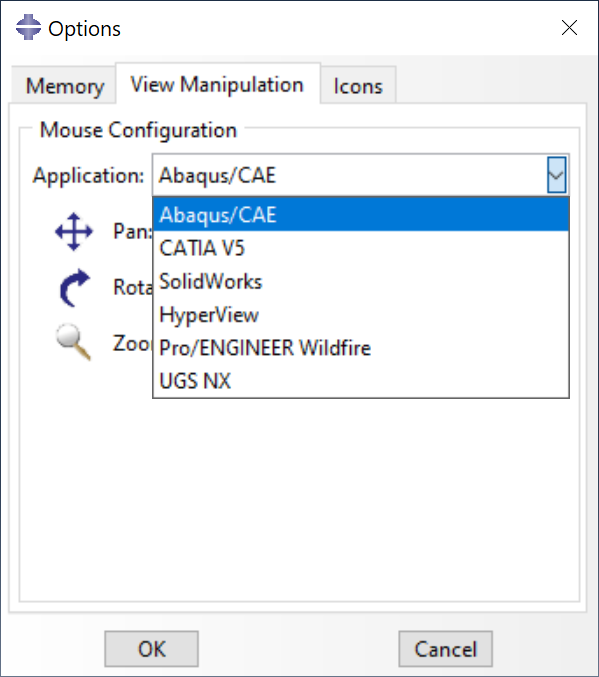
Task: Pick HyperView in the application list
Action: (x=361, y=314)
